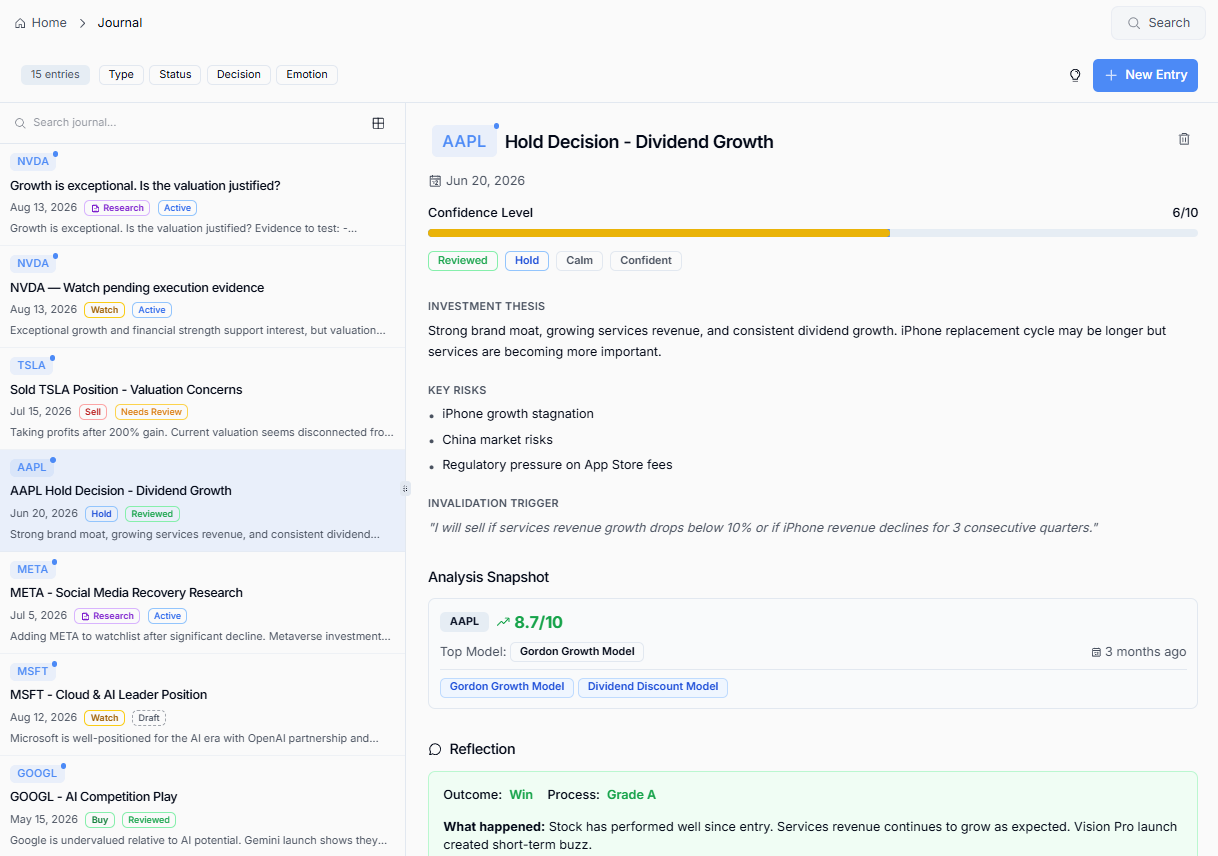The image size is (1218, 856).
Task: Click the 15 entries badge
Action: 55,75
